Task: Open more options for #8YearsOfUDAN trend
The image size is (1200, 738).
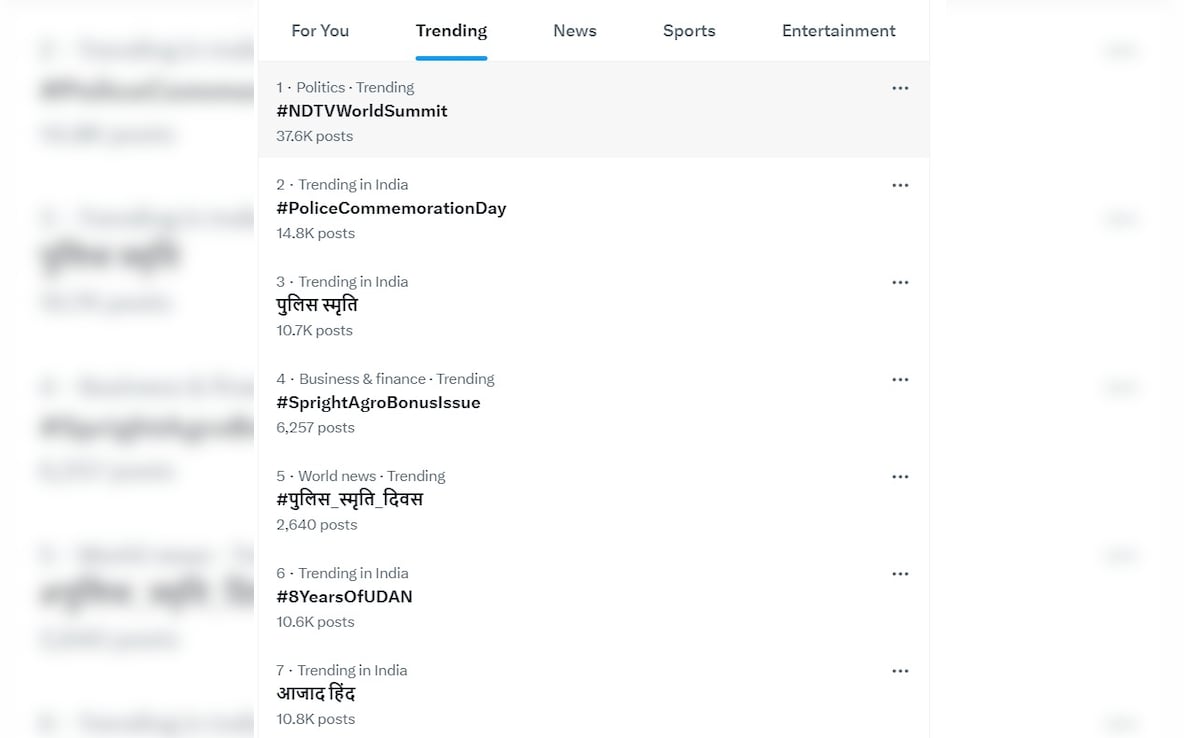Action: pos(900,573)
